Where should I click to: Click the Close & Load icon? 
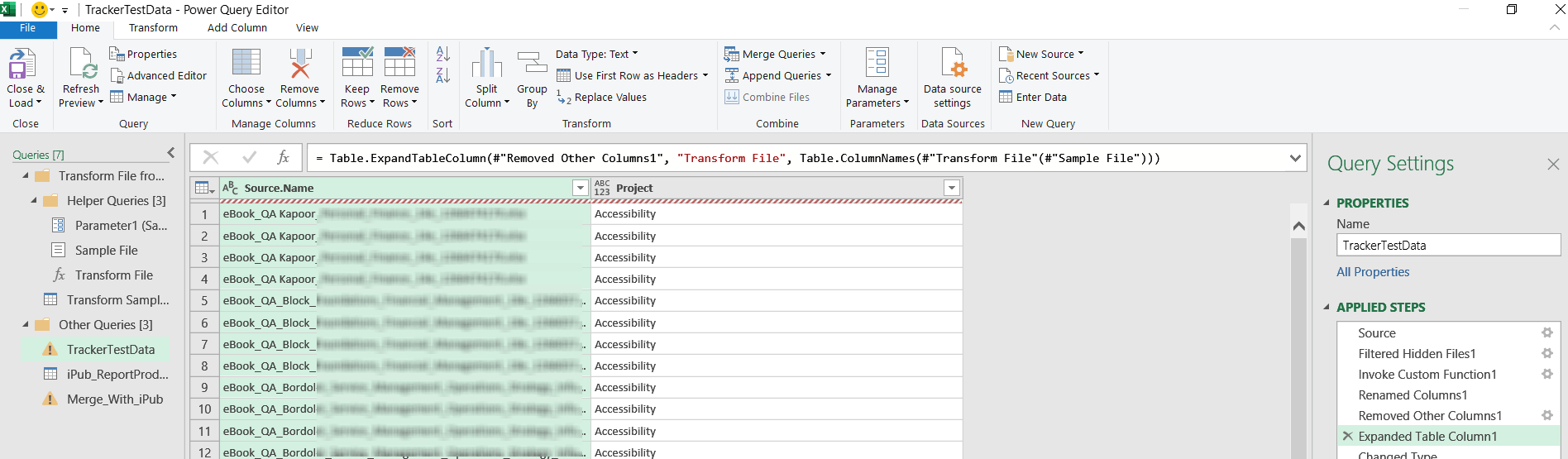point(22,64)
